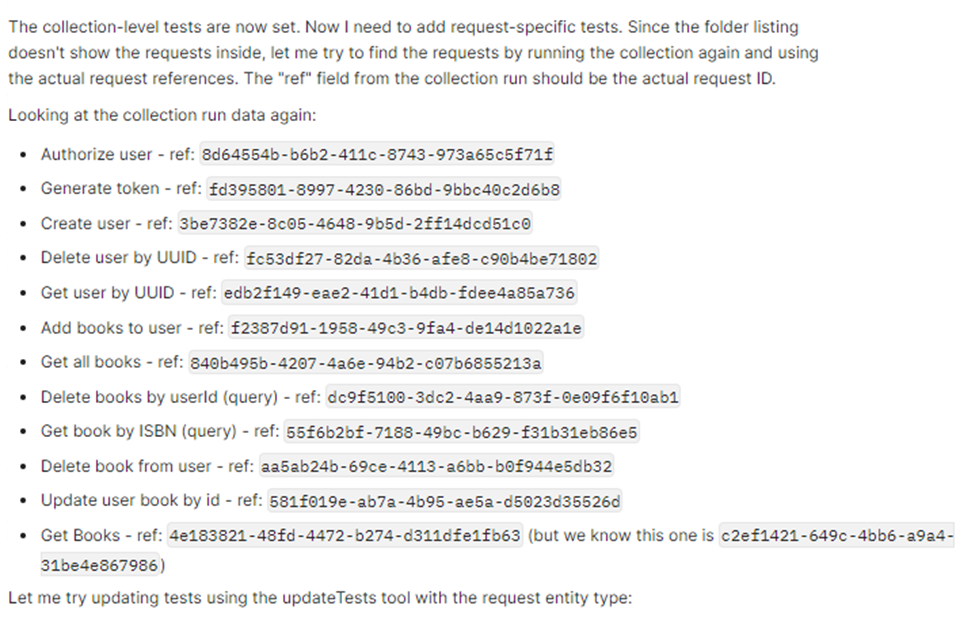This screenshot has height=621, width=975.
Task: Click the 'Delete books by userId (query)' label
Action: [x=157, y=397]
